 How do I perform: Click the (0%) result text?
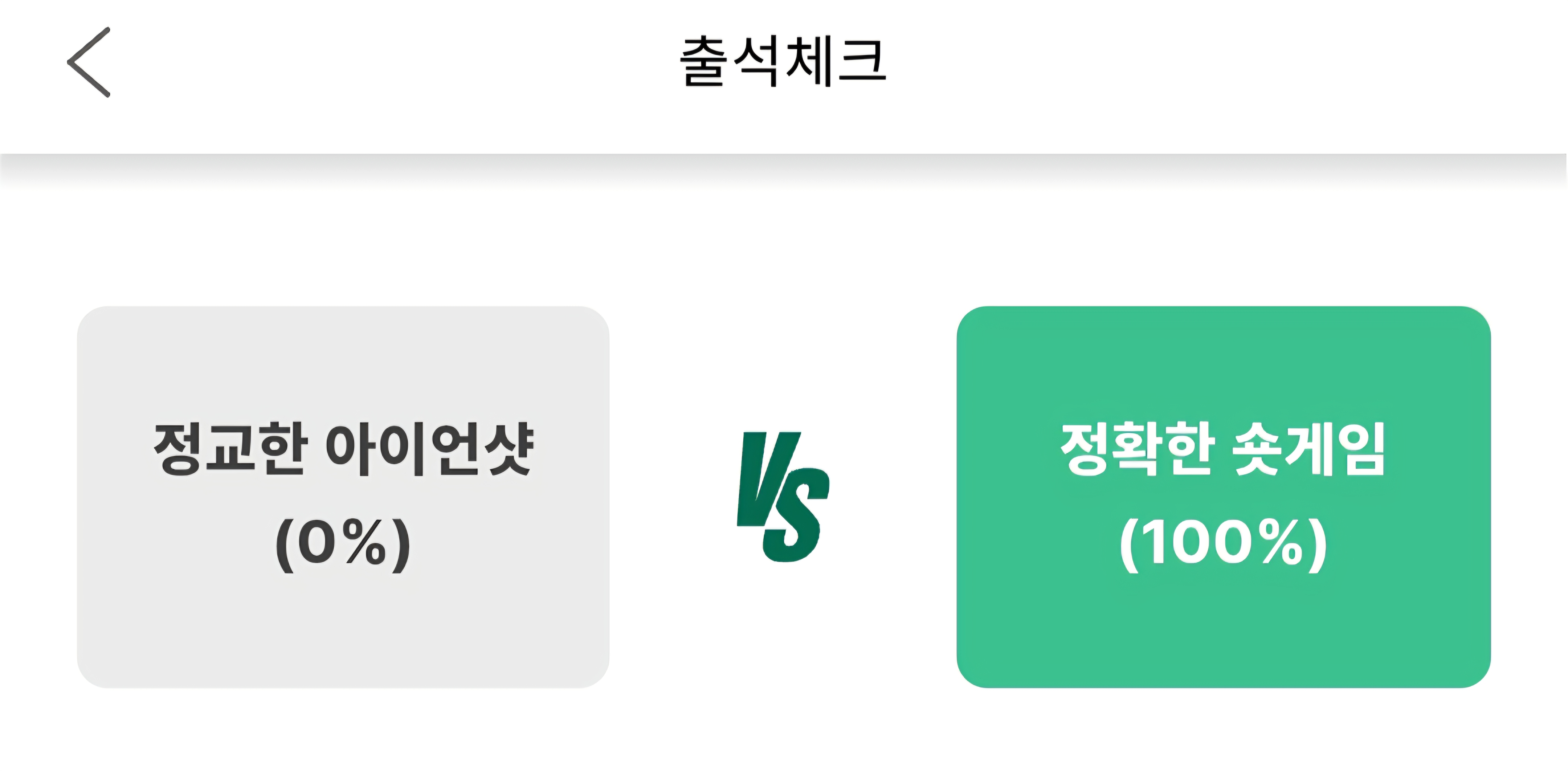[x=343, y=543]
